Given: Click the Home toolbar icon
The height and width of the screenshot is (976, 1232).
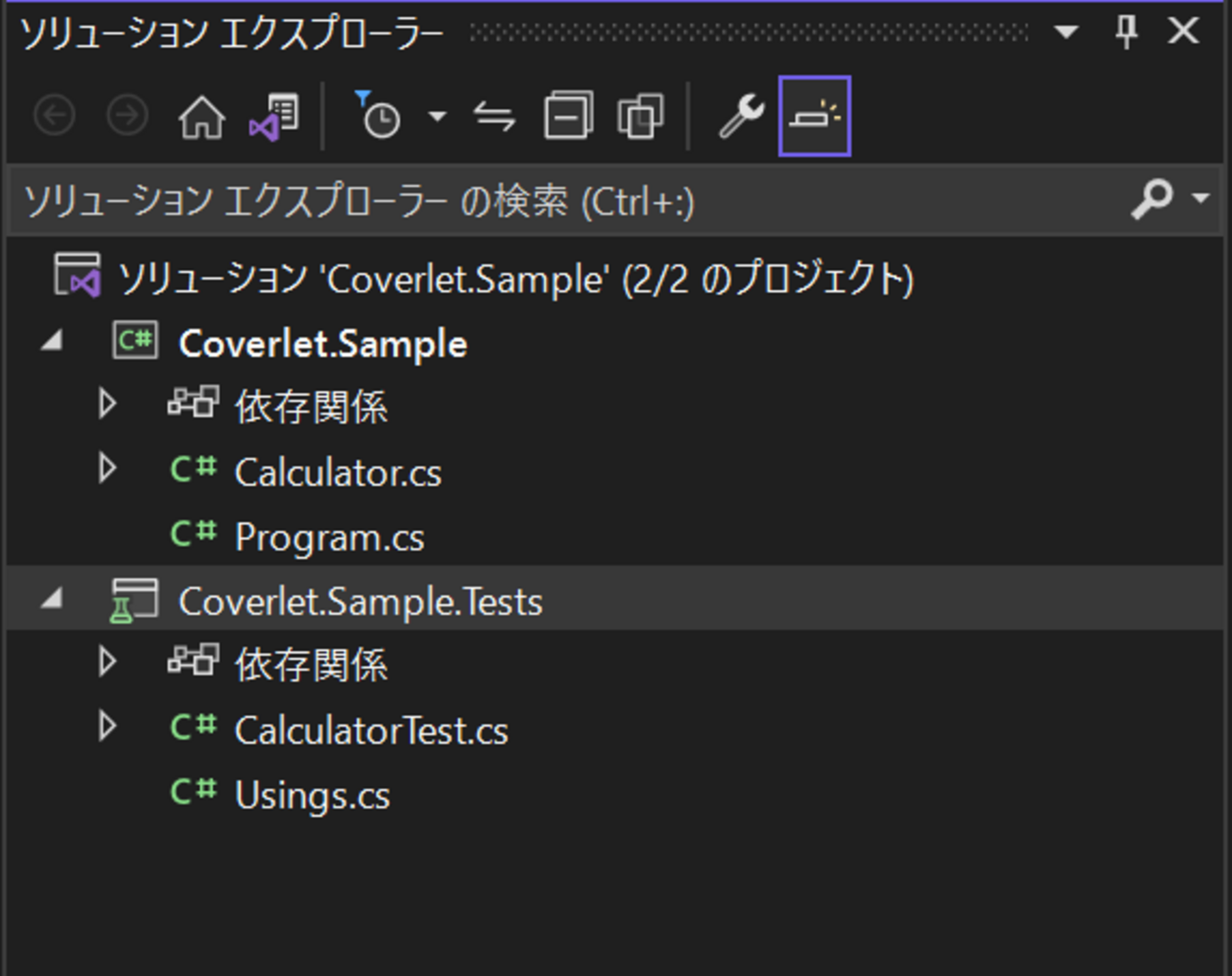Looking at the screenshot, I should pyautogui.click(x=202, y=117).
